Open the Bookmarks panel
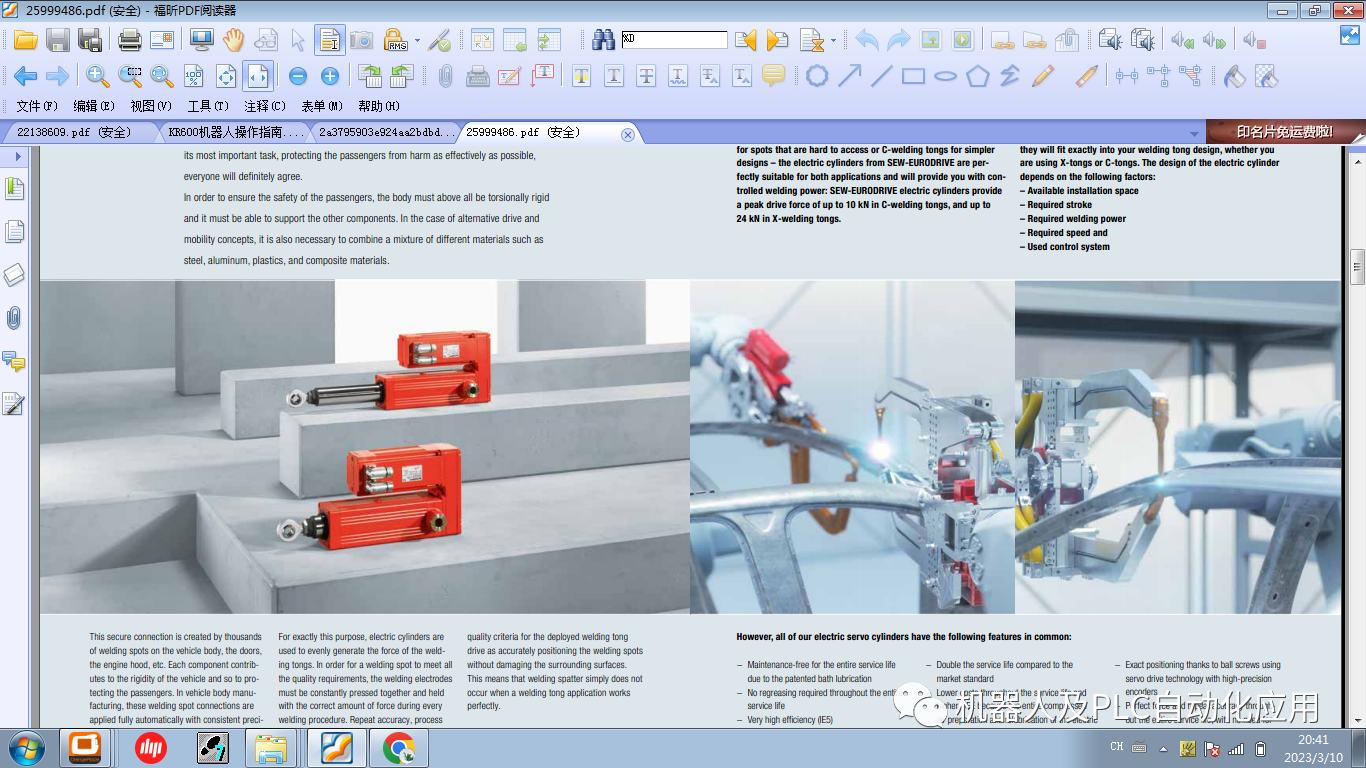The image size is (1366, 768). [x=14, y=188]
